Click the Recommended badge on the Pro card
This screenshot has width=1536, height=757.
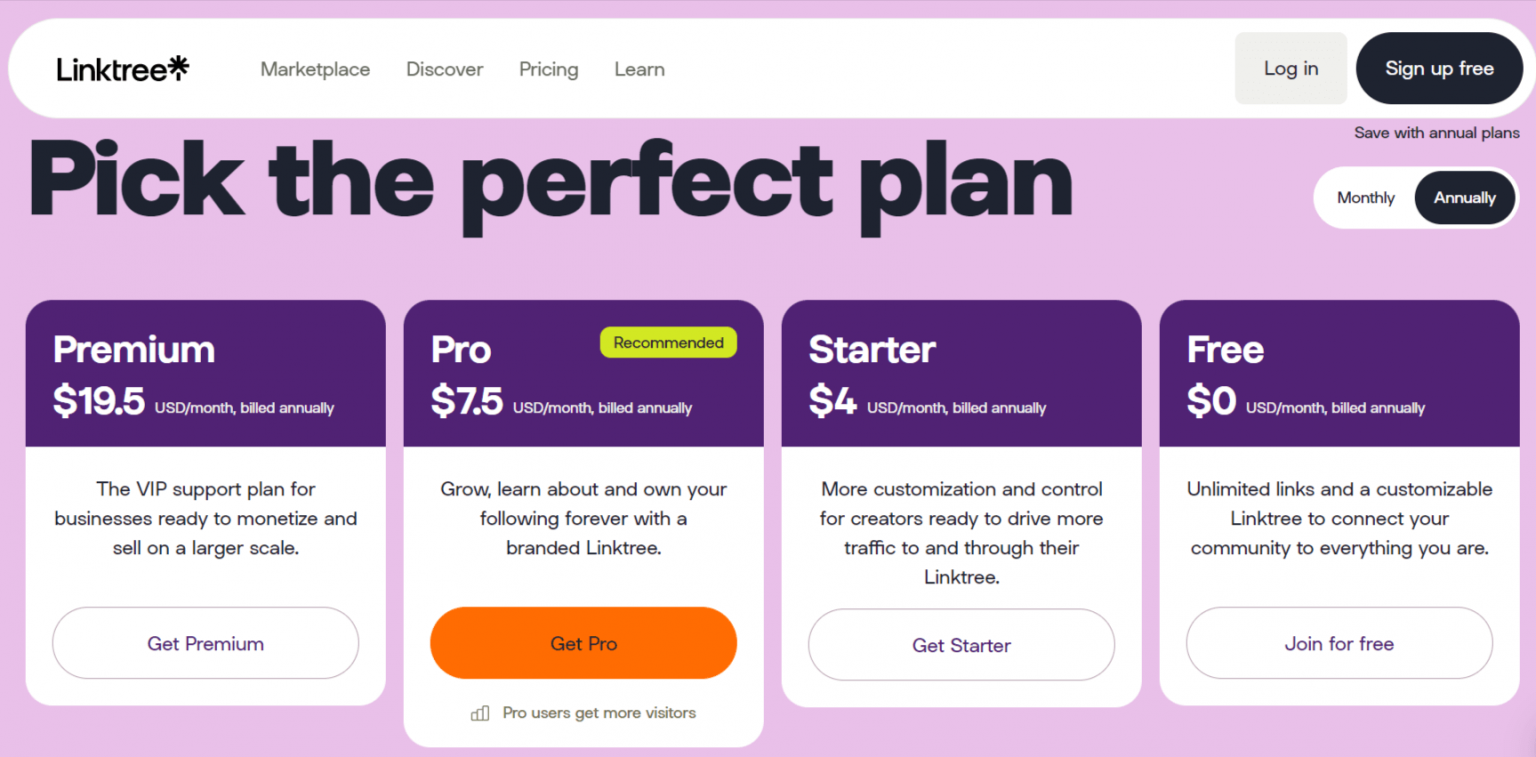coord(668,342)
